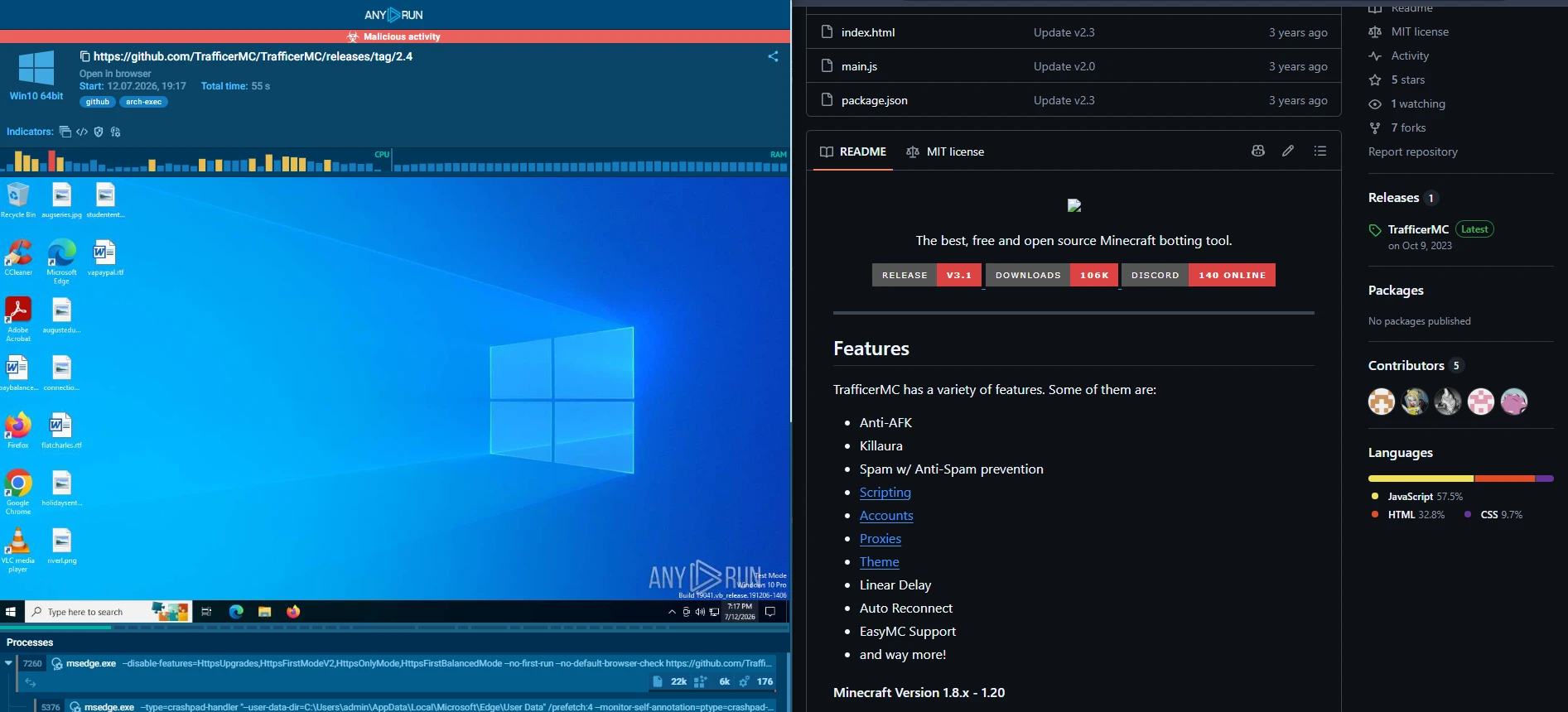This screenshot has height=712, width=1568.
Task: Open the Scripting feature link
Action: coord(885,492)
